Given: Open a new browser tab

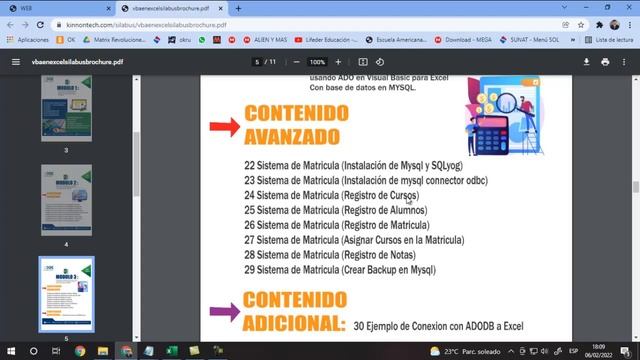Looking at the screenshot, I should click(x=238, y=8).
